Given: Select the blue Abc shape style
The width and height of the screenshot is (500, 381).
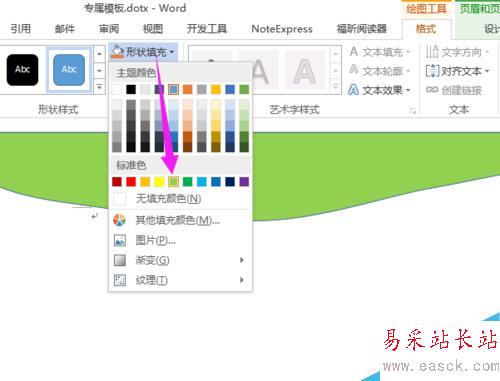Looking at the screenshot, I should click(69, 70).
